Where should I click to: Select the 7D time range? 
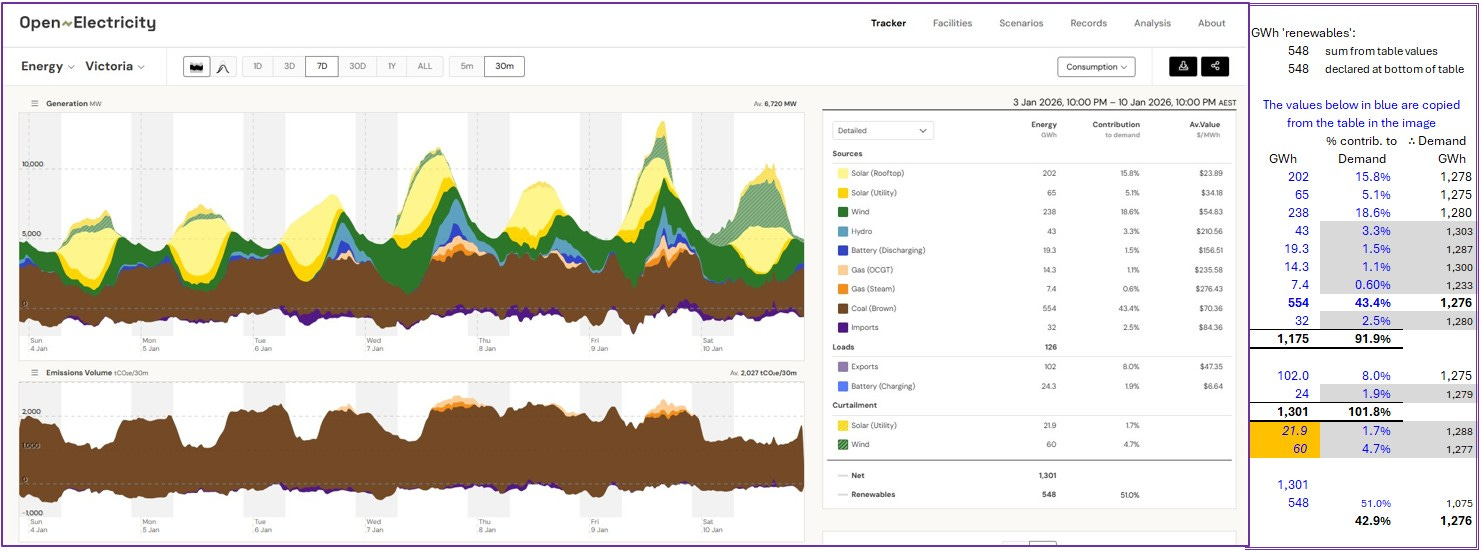pyautogui.click(x=322, y=67)
